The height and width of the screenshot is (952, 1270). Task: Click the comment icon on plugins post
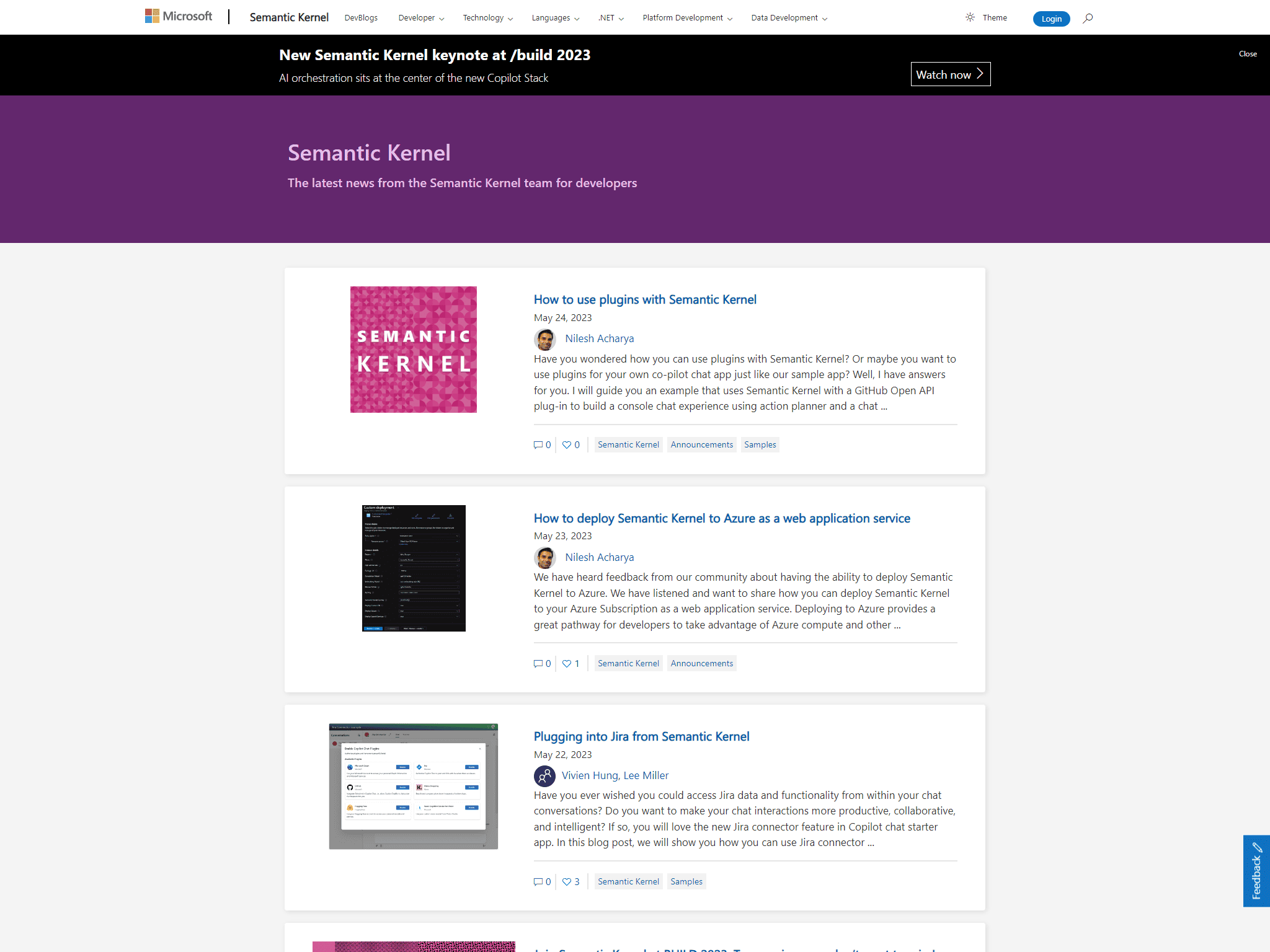538,445
